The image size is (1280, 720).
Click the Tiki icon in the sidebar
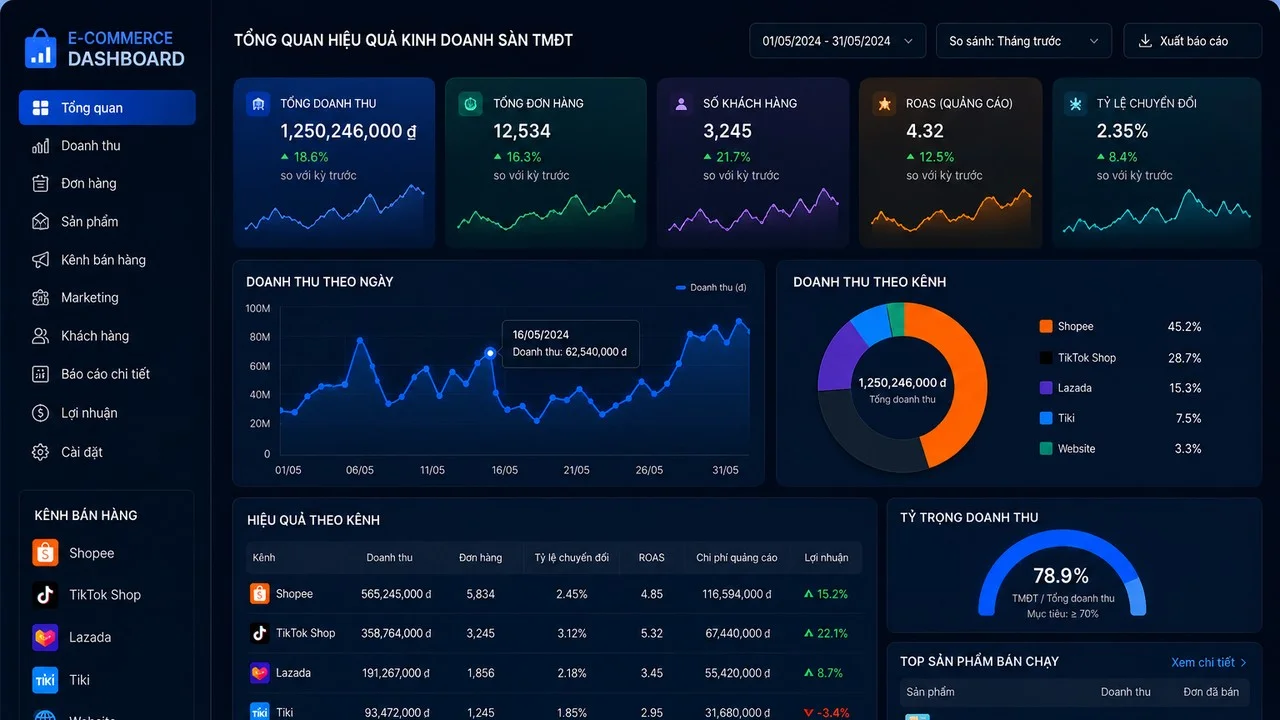[45, 680]
